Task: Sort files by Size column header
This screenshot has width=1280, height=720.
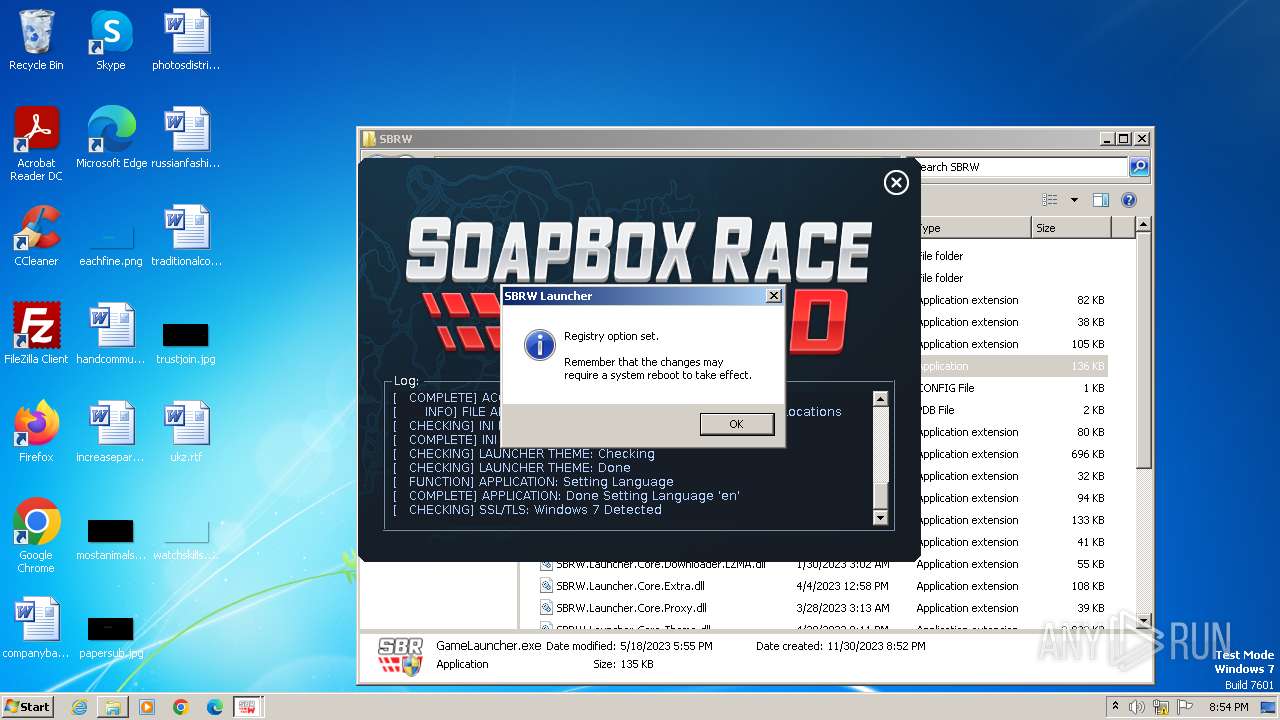Action: tap(1071, 228)
